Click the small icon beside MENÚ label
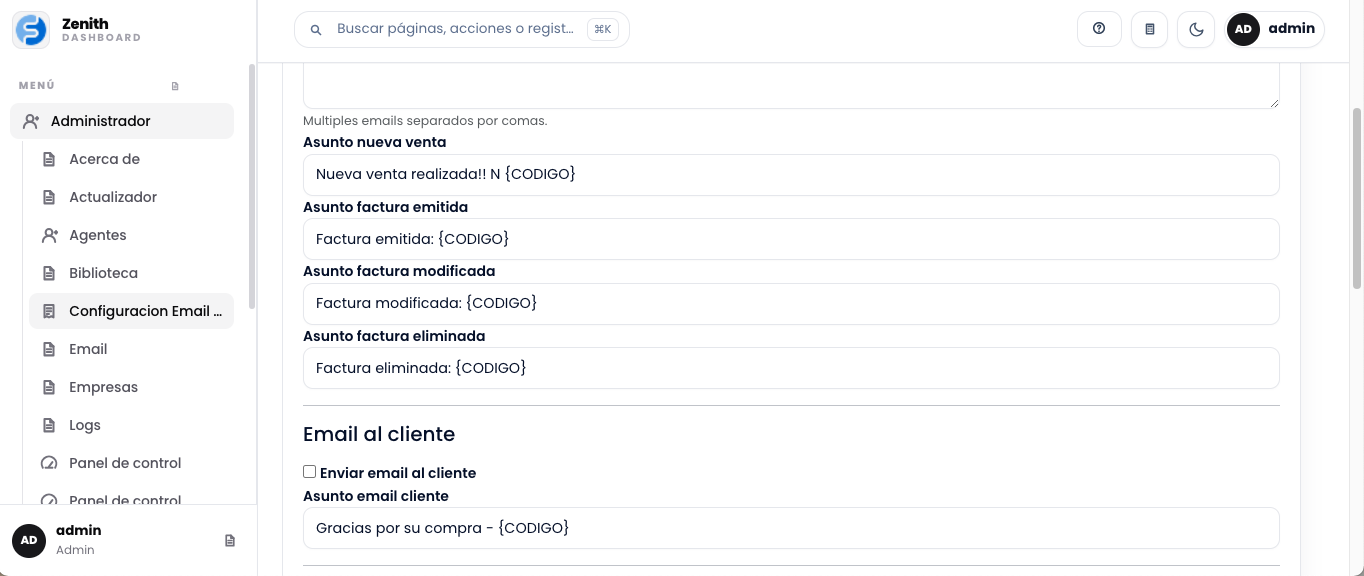The height and width of the screenshot is (576, 1364). point(175,86)
